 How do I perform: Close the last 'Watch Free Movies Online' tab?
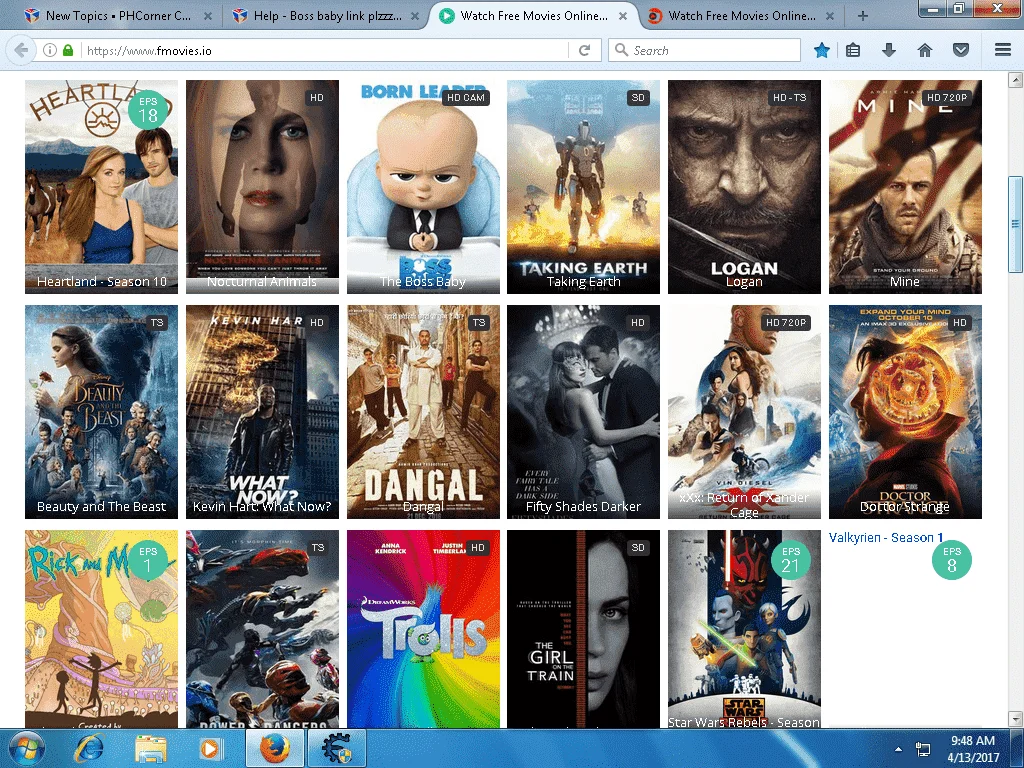(x=830, y=16)
